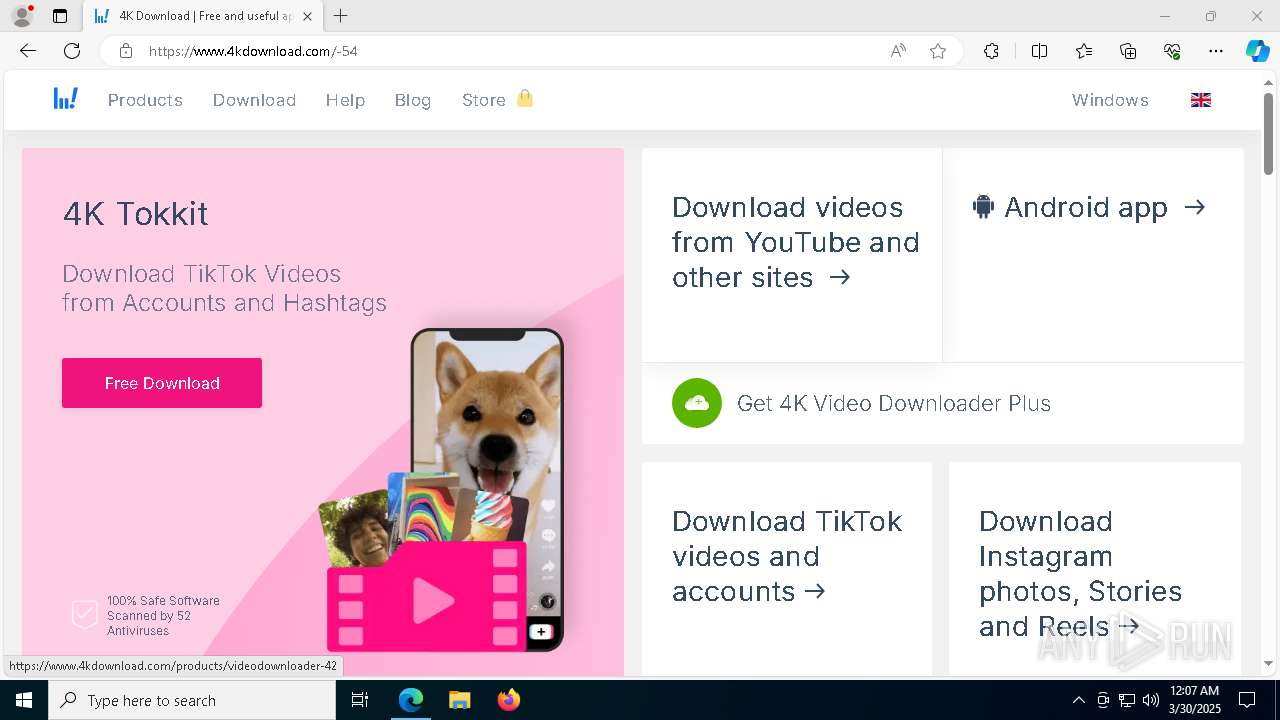Open the notification center icon
This screenshot has height=720, width=1280.
pyautogui.click(x=1247, y=700)
